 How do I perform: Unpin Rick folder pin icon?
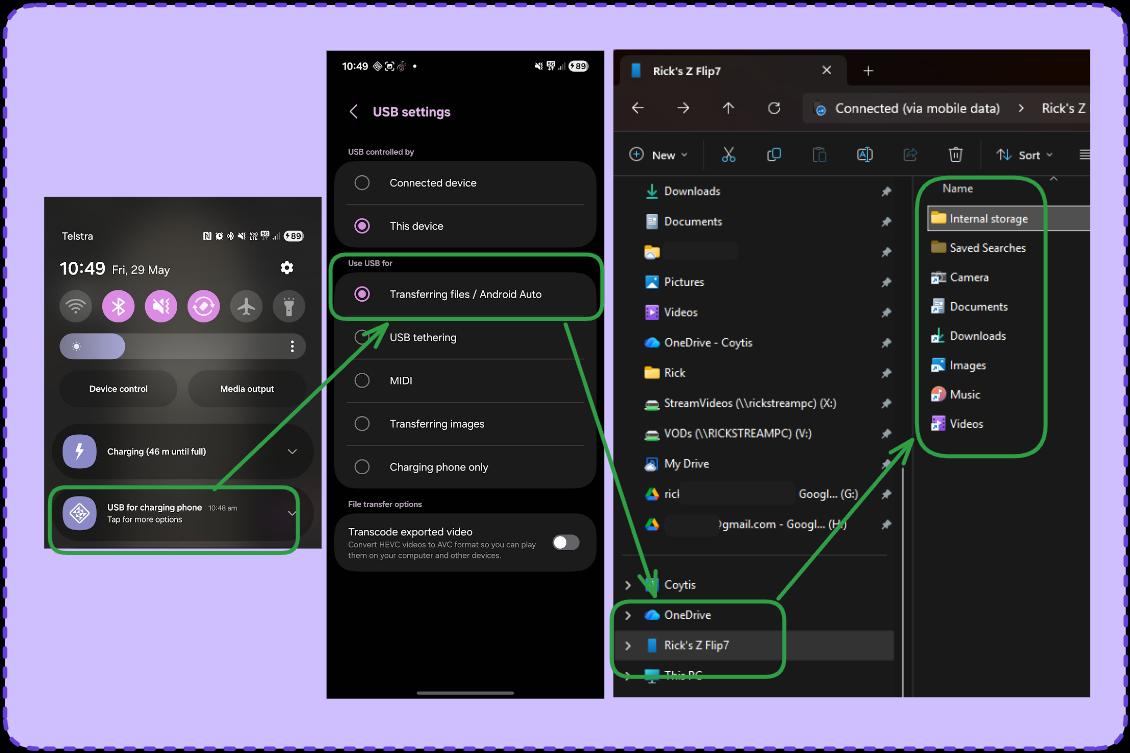[x=886, y=373]
